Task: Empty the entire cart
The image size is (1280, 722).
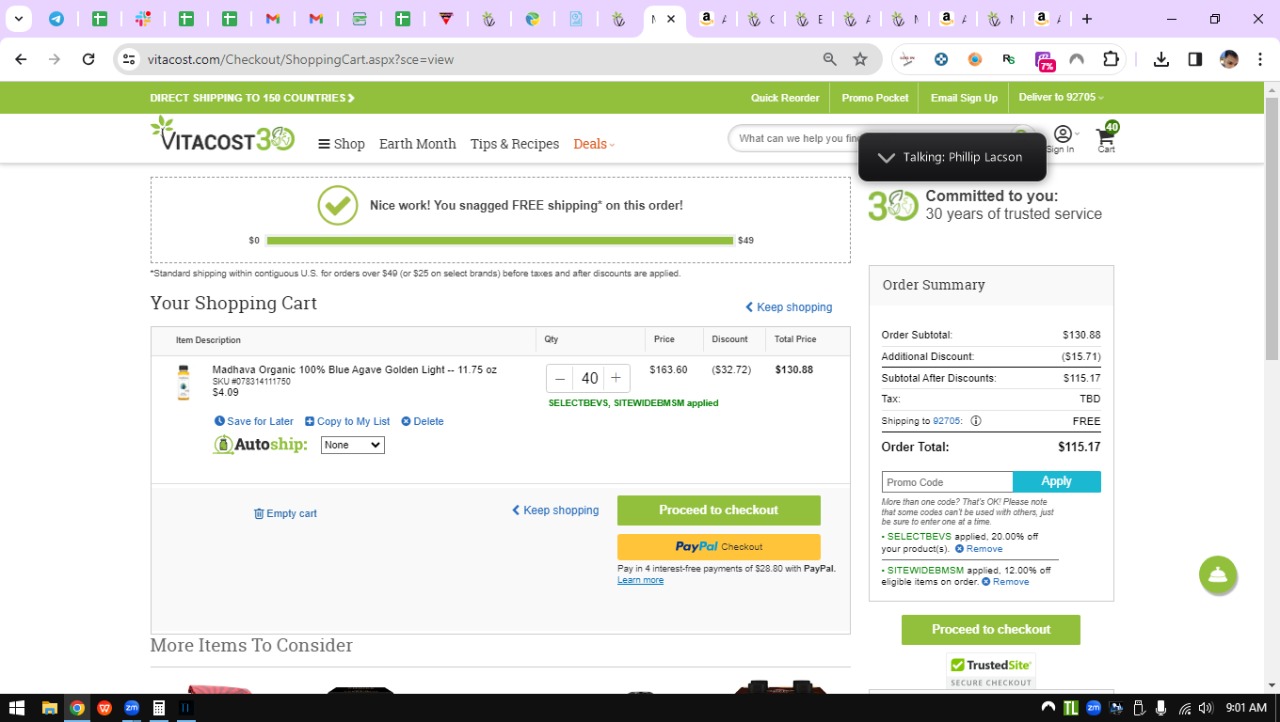Action: coord(285,513)
